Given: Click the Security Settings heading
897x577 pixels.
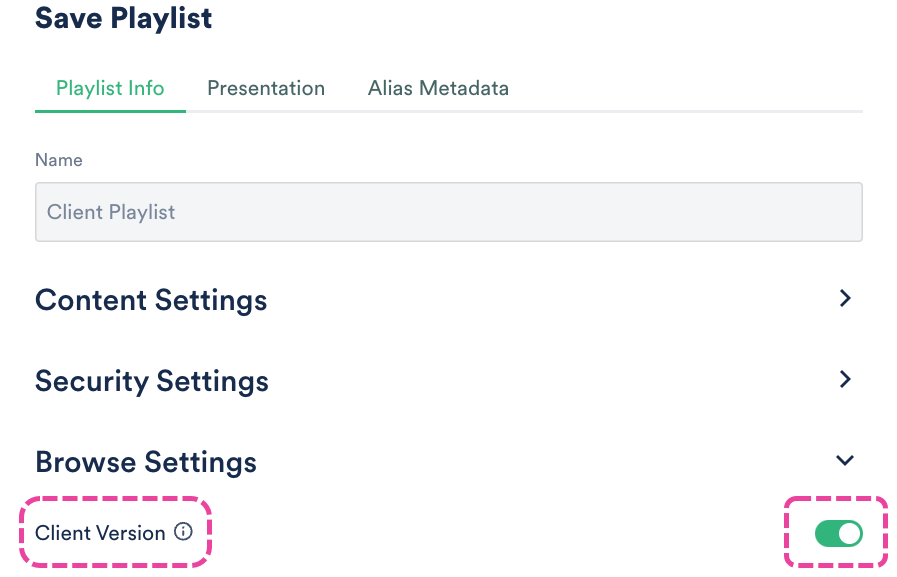Looking at the screenshot, I should click(152, 381).
